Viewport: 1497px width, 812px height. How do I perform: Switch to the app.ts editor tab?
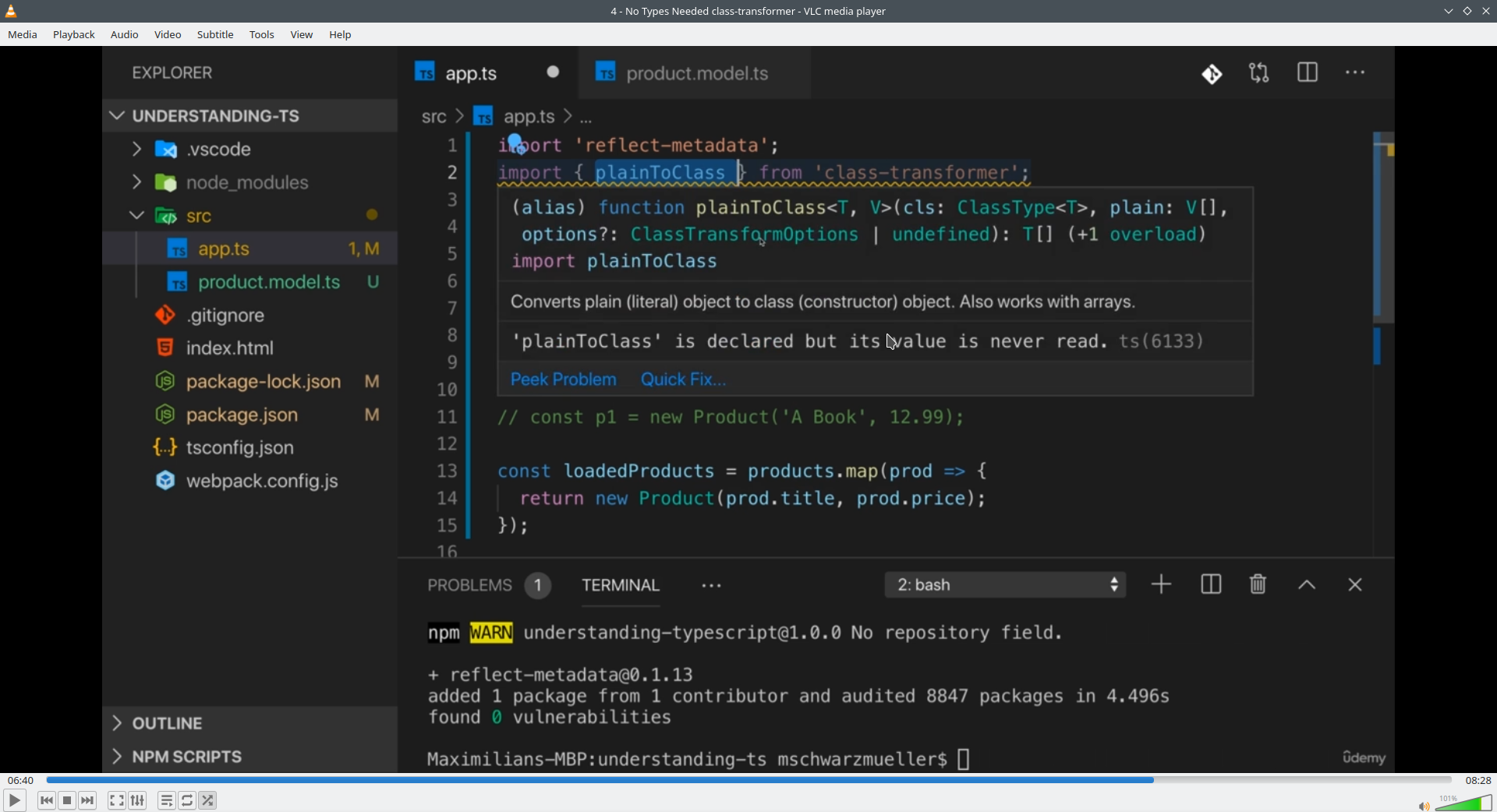pos(489,73)
